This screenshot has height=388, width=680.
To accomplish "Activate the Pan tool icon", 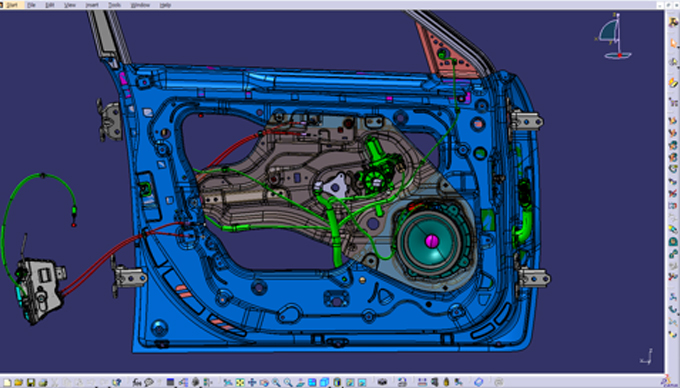I will pyautogui.click(x=252, y=382).
